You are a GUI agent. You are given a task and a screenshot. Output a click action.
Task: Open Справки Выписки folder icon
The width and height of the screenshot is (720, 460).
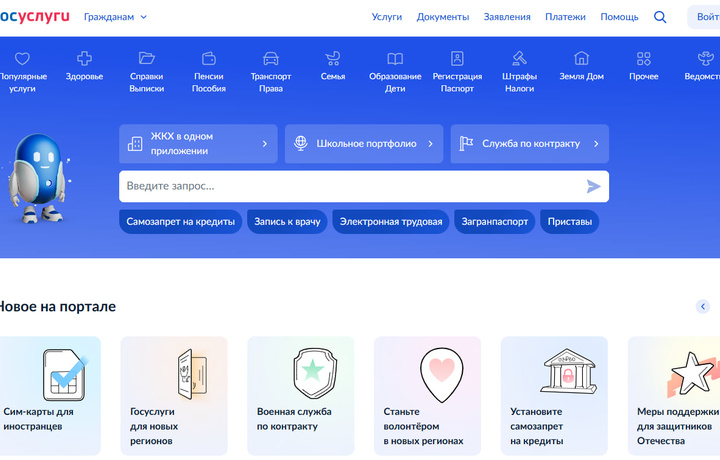coord(146,58)
